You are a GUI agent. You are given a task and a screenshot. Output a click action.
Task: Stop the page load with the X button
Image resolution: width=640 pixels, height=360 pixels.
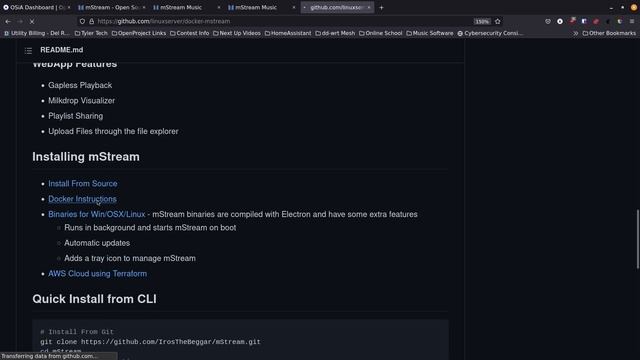click(x=32, y=21)
